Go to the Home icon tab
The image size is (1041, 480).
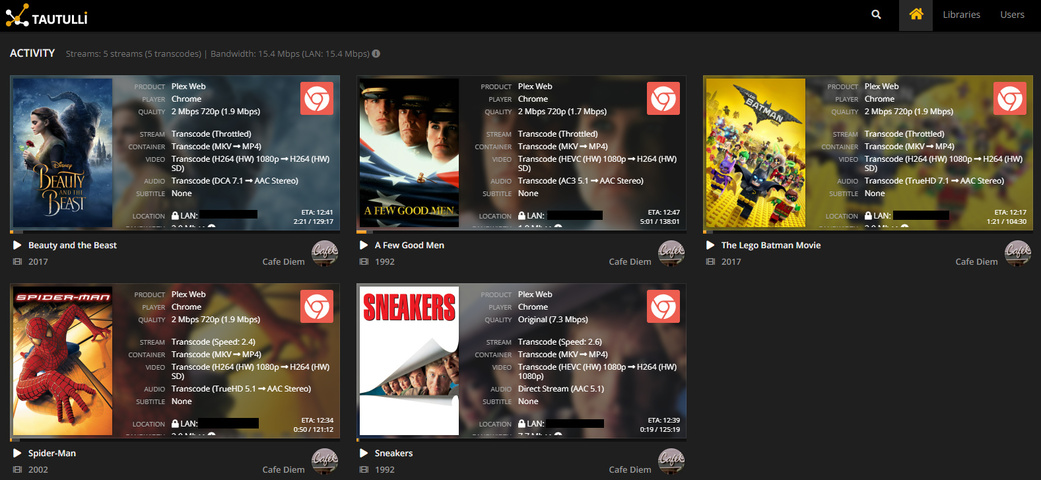(916, 15)
